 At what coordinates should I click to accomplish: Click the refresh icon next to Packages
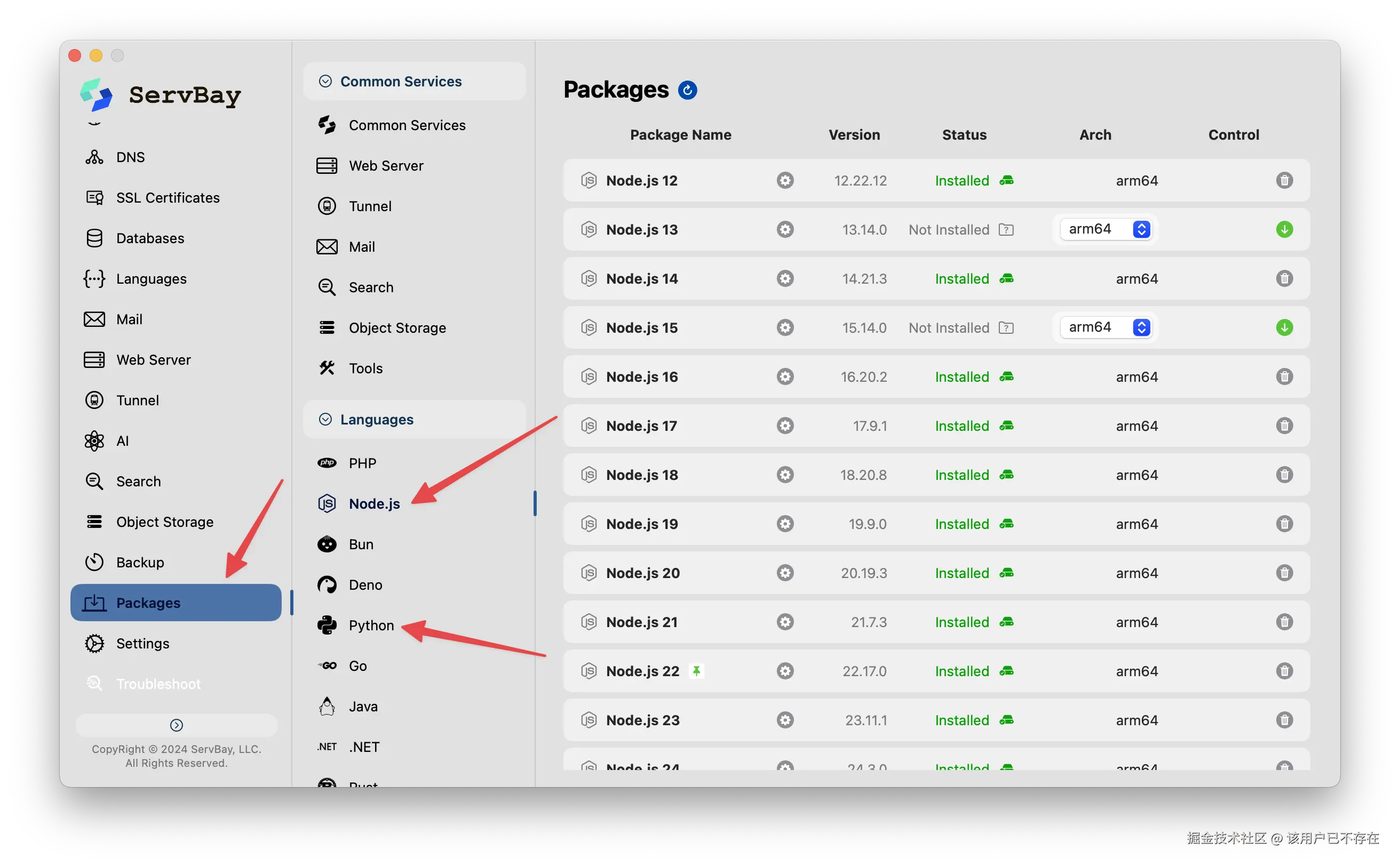(x=687, y=90)
